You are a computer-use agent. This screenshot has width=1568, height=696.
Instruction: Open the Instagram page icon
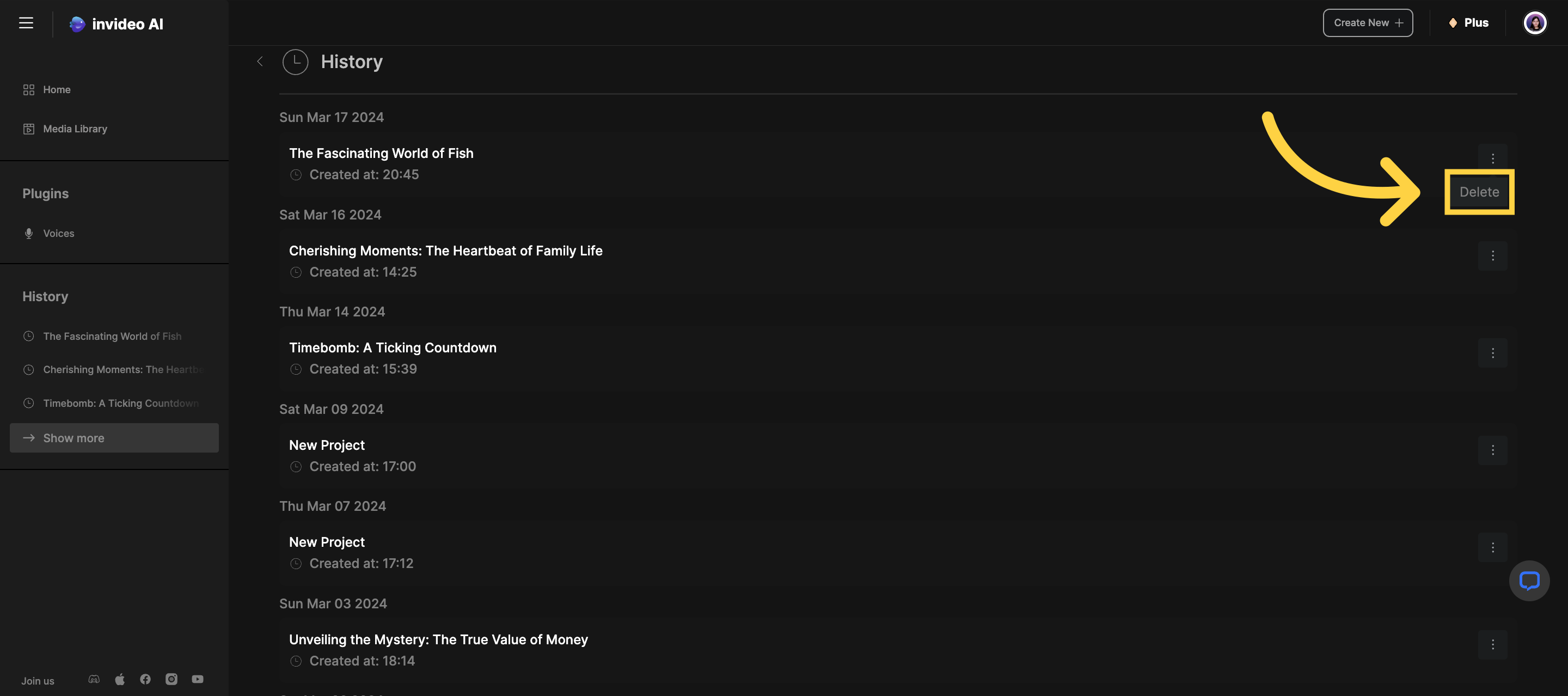pos(171,679)
